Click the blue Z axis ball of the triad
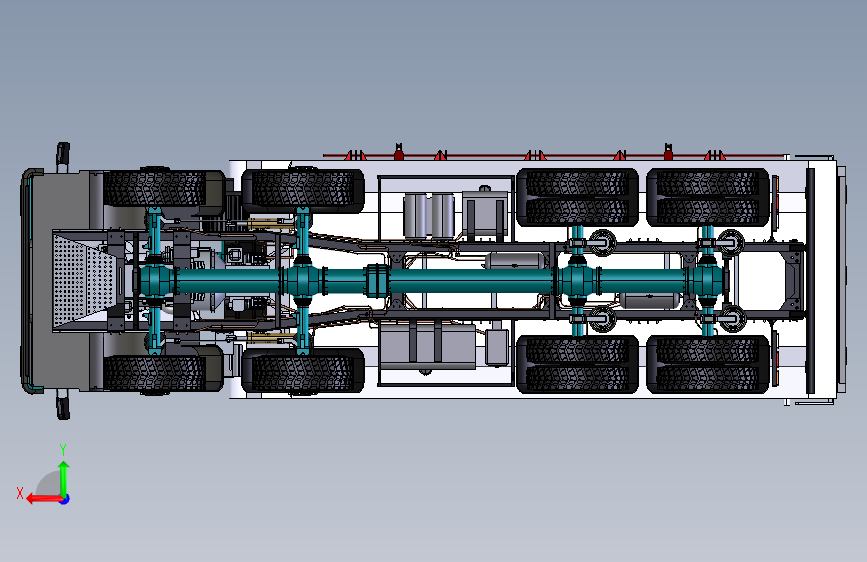 pos(65,499)
